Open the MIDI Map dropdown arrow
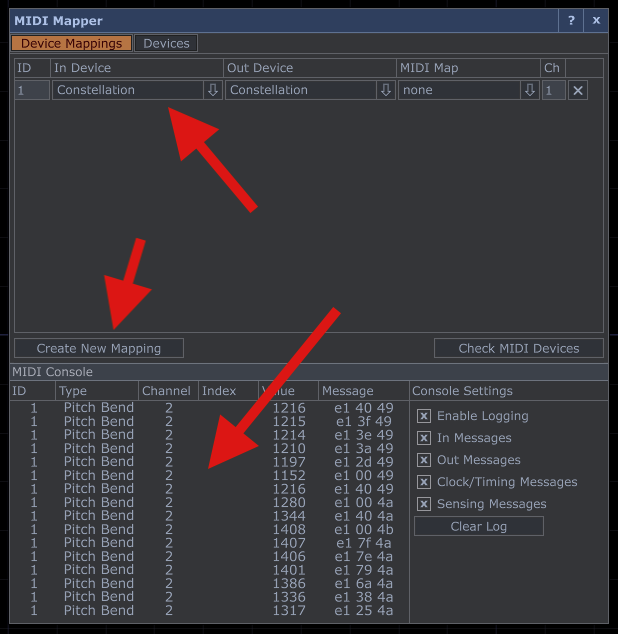 (x=529, y=90)
